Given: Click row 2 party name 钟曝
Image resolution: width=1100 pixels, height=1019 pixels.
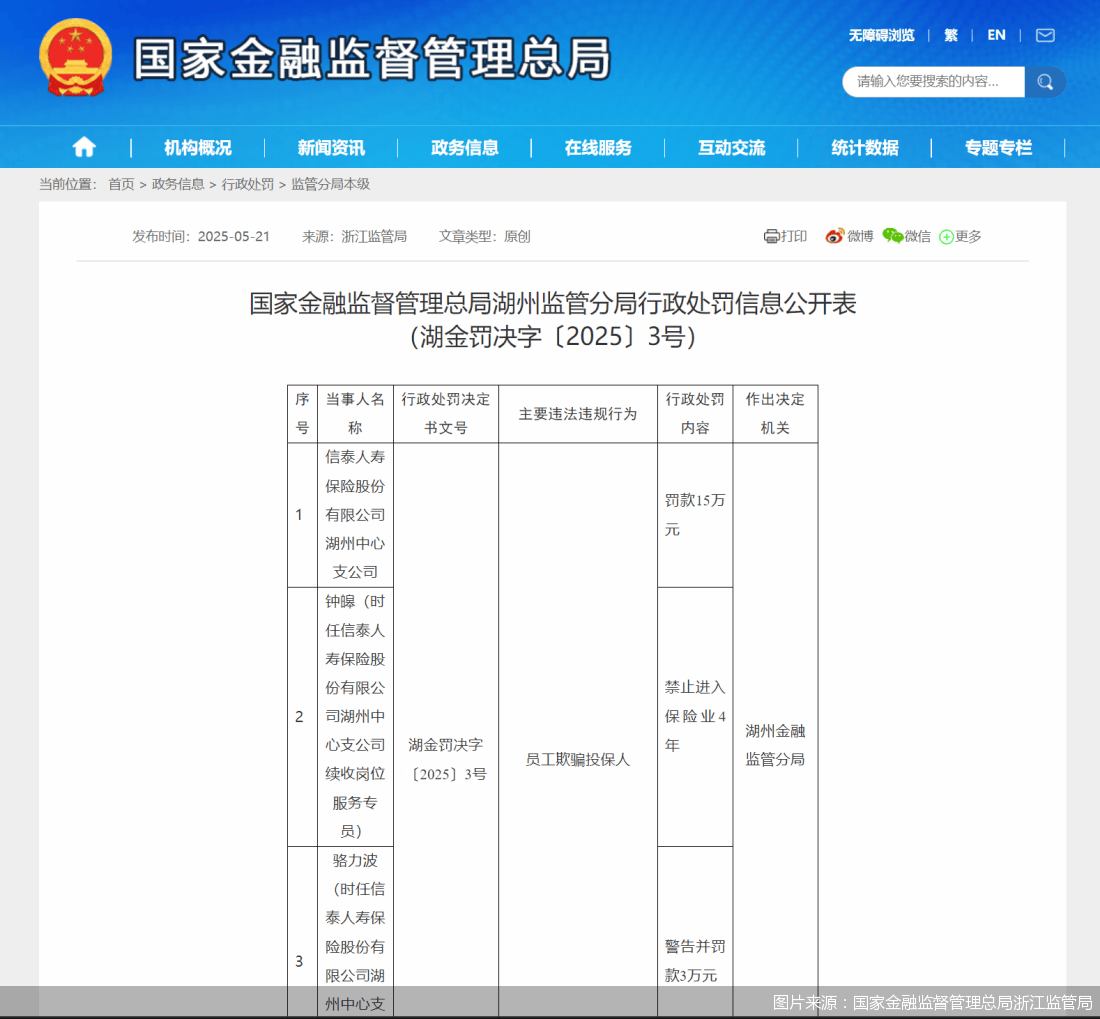Looking at the screenshot, I should coord(355,716).
